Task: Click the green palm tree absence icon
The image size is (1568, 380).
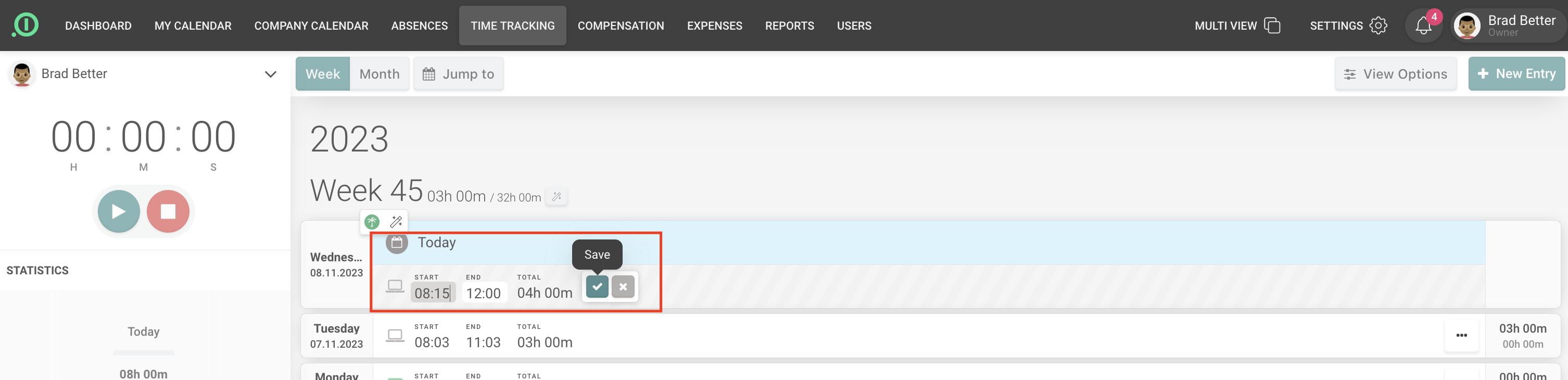Action: tap(372, 222)
